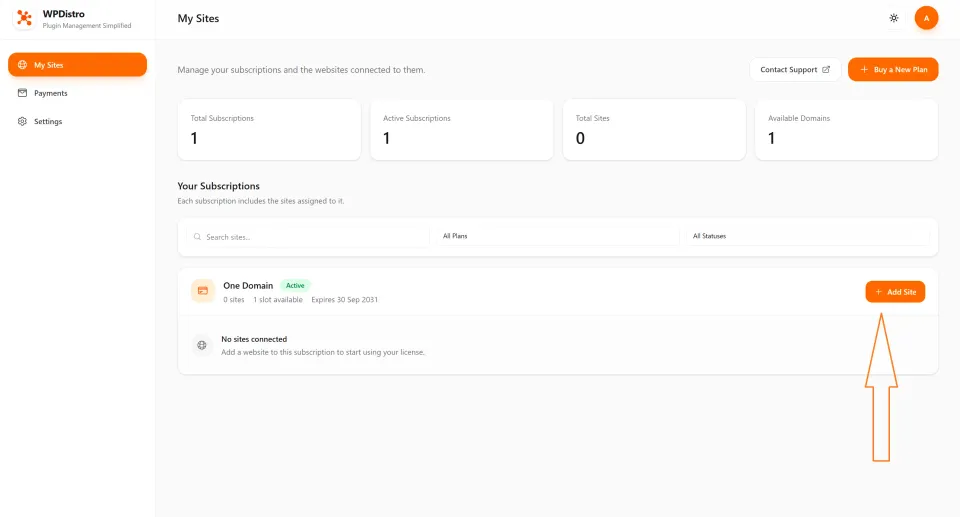Click the Contact Support button
The height and width of the screenshot is (517, 960).
point(795,70)
